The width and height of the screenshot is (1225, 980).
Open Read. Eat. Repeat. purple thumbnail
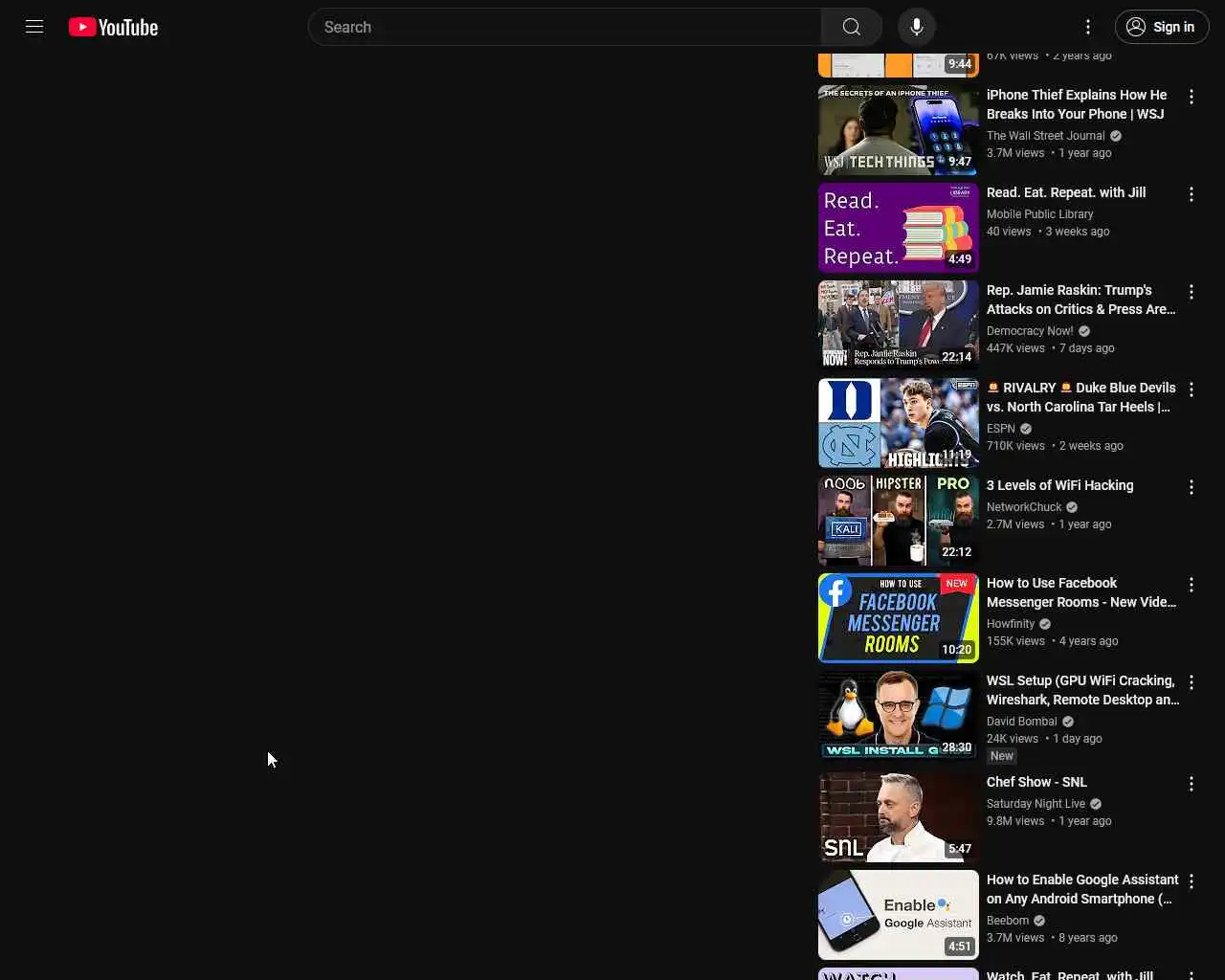899,228
